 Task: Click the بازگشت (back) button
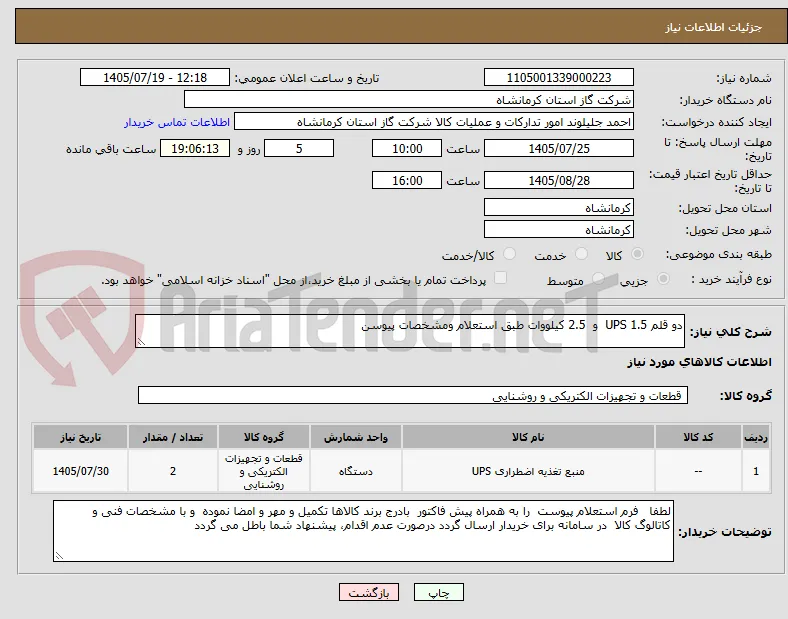[x=369, y=592]
